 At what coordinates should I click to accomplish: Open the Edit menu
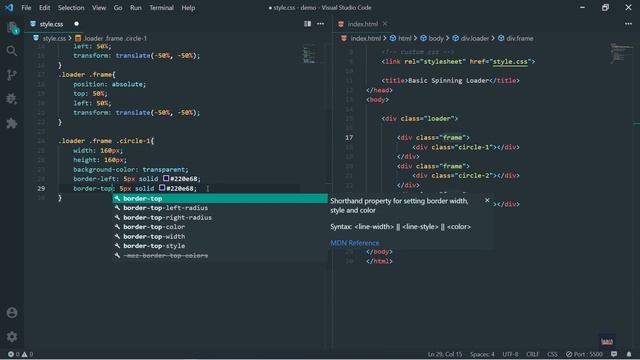pos(44,8)
